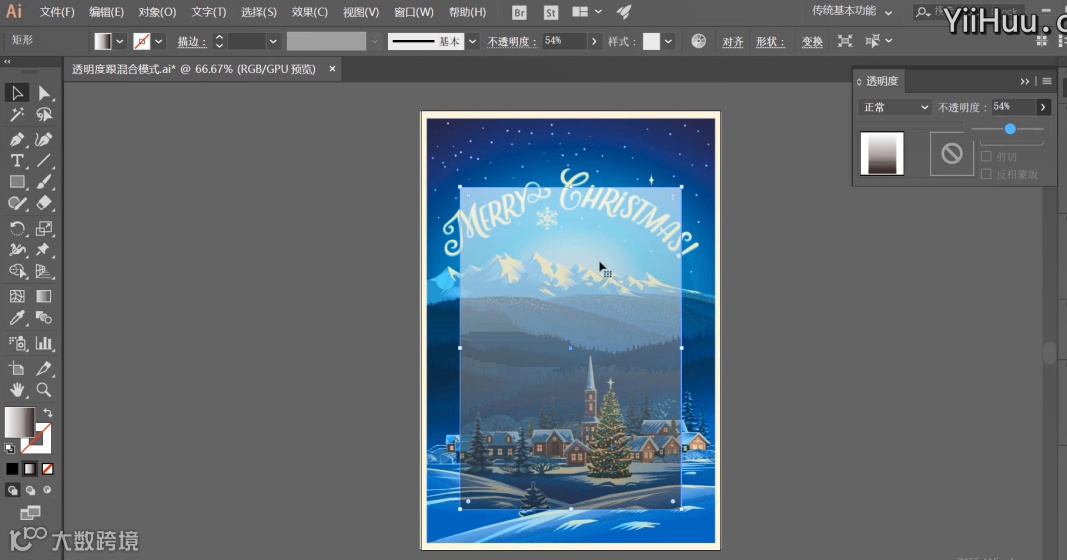Click the gradient Fill swatch in the toolbox

pos(18,422)
